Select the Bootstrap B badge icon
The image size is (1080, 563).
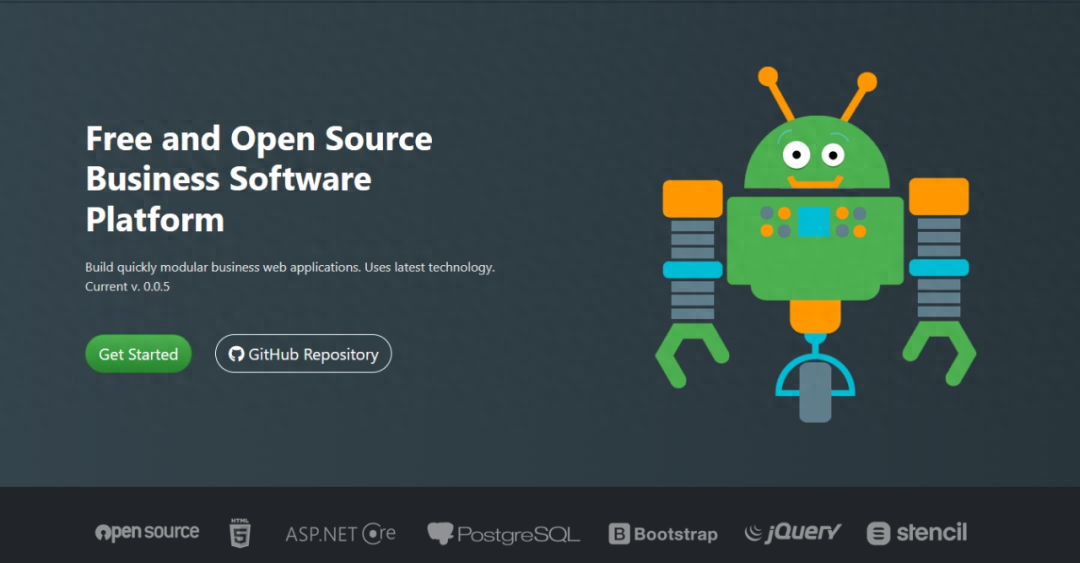pos(619,533)
